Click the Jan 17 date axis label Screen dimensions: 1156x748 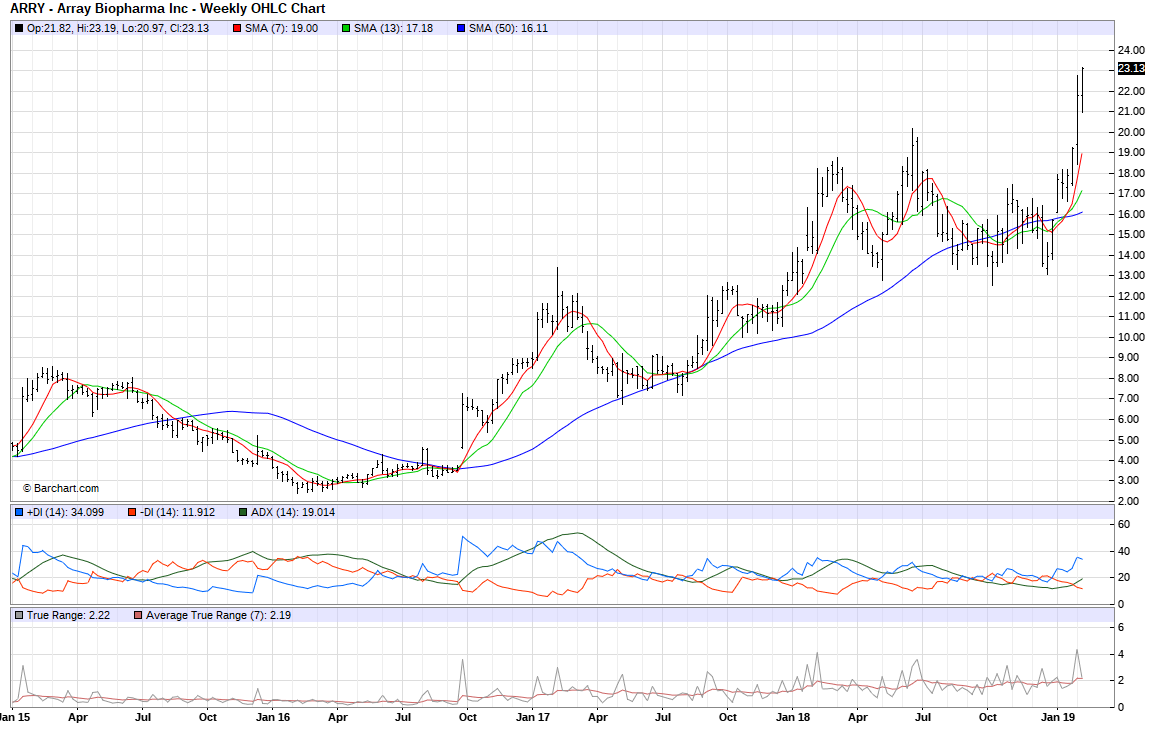[x=533, y=717]
